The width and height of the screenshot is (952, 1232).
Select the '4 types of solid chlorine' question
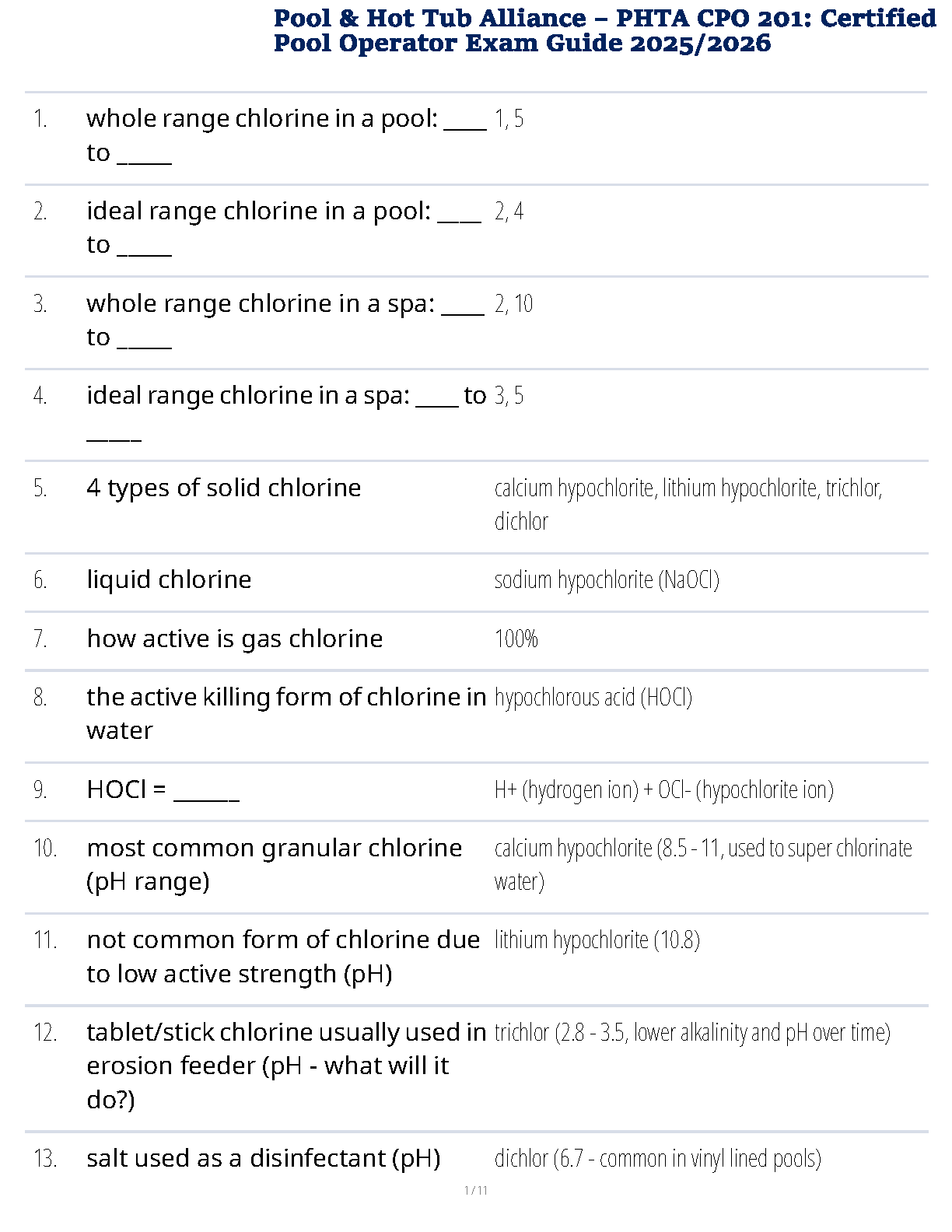(224, 488)
